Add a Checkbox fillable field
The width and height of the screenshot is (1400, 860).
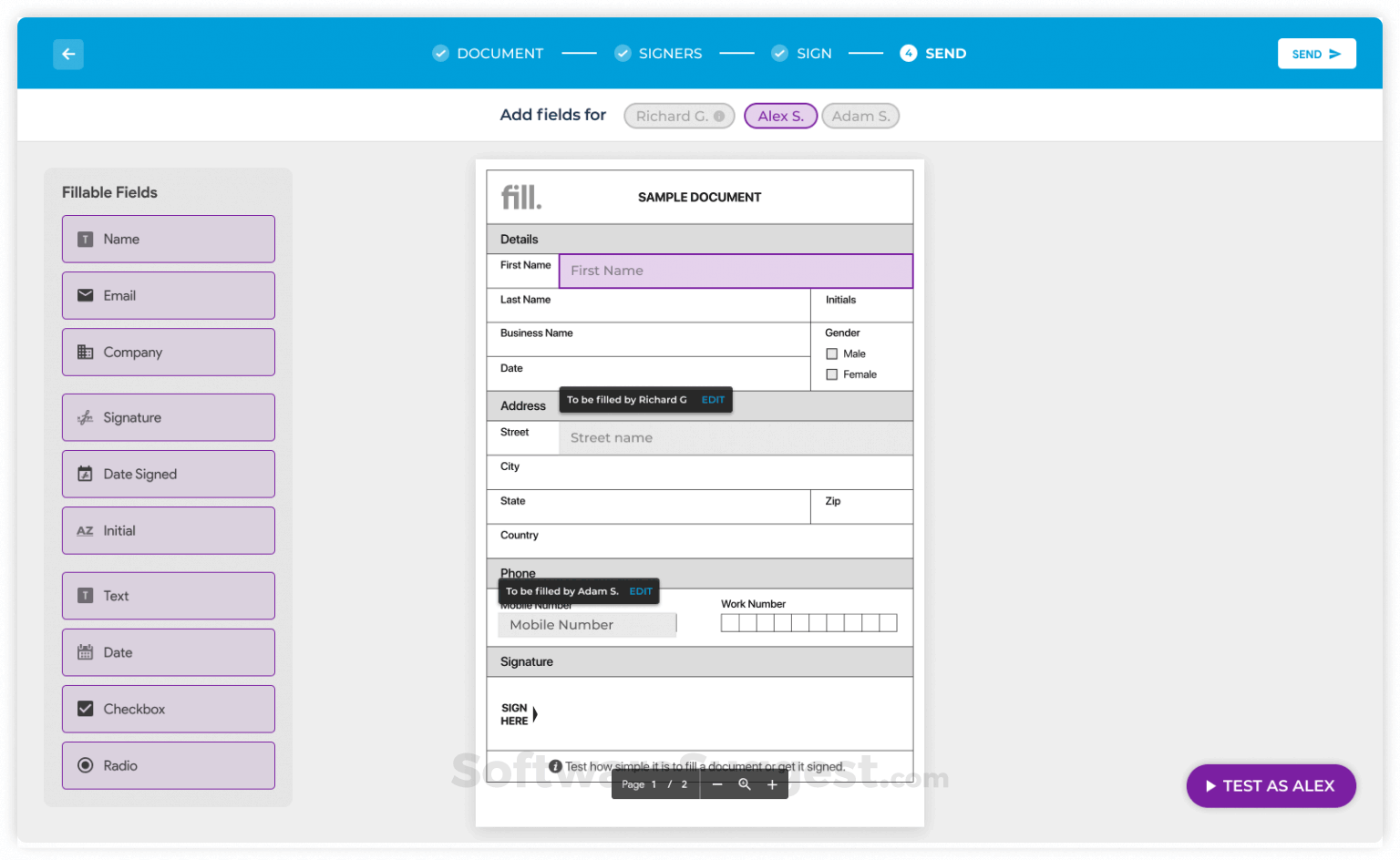pyautogui.click(x=169, y=709)
